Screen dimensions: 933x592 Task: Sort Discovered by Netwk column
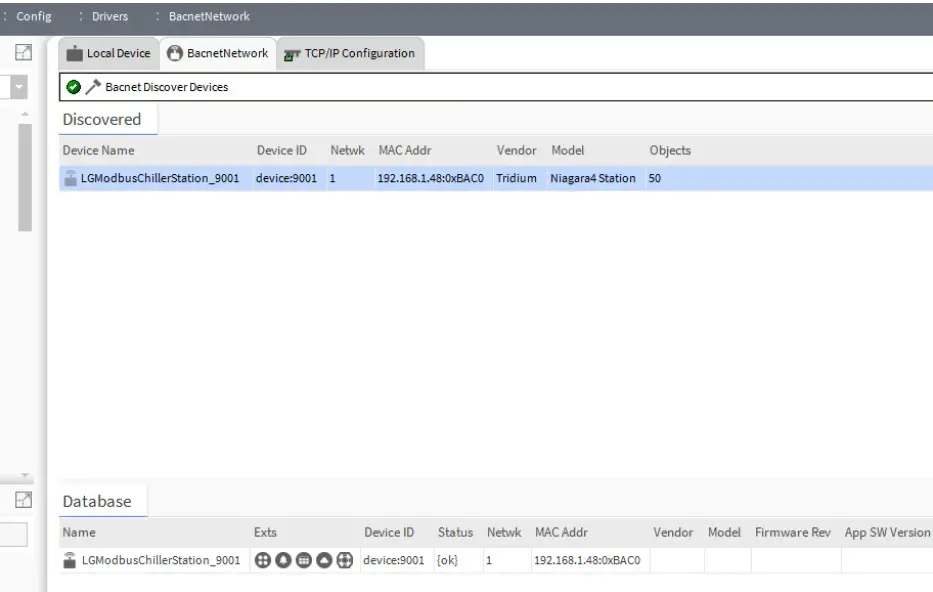[347, 151]
